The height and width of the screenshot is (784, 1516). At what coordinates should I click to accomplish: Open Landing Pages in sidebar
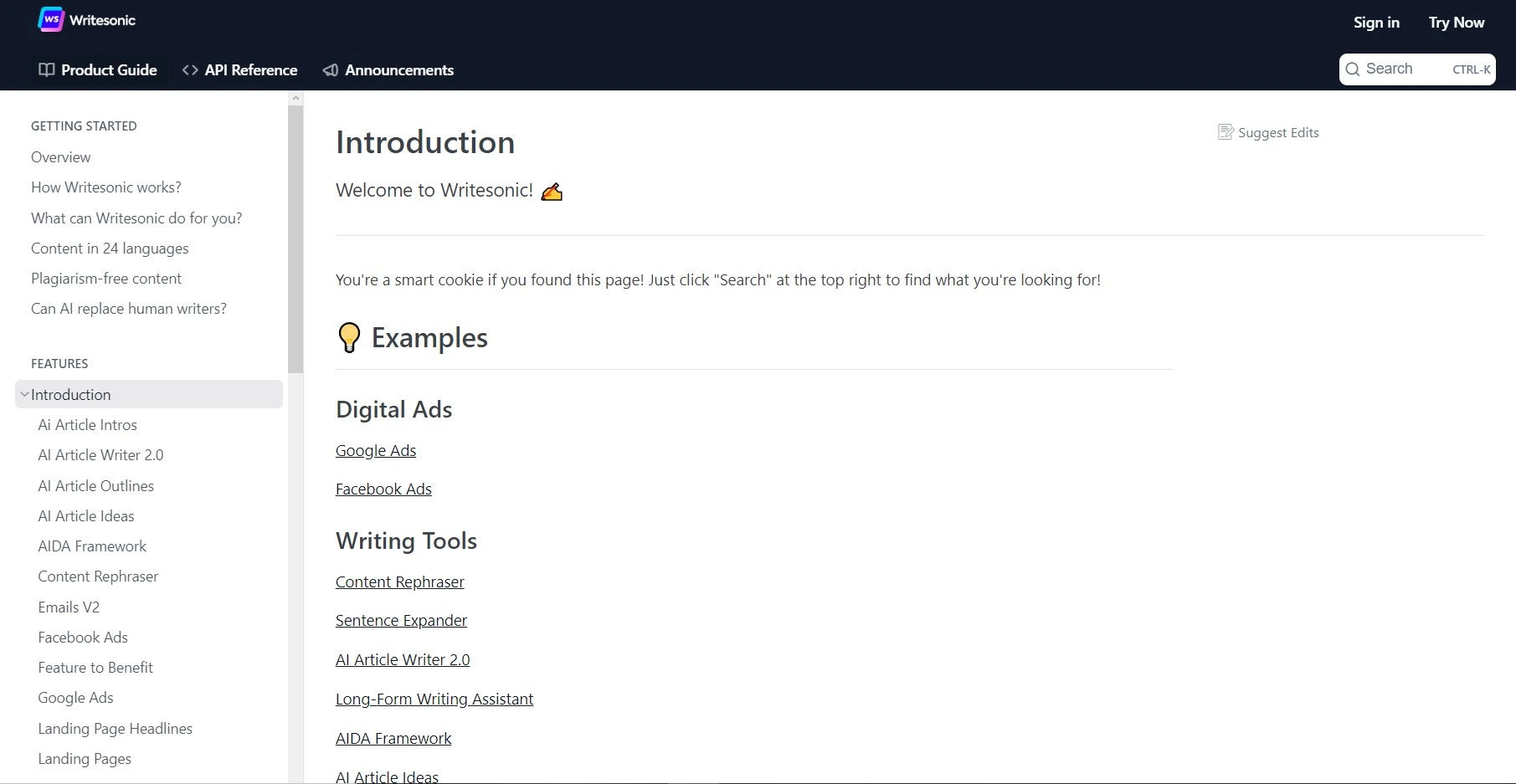(x=85, y=759)
